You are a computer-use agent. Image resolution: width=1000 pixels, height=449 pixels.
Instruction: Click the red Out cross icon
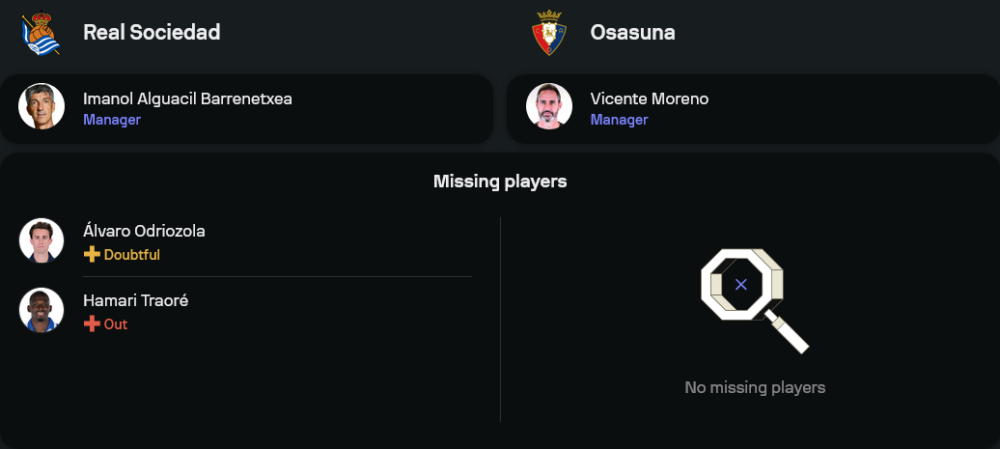click(92, 324)
